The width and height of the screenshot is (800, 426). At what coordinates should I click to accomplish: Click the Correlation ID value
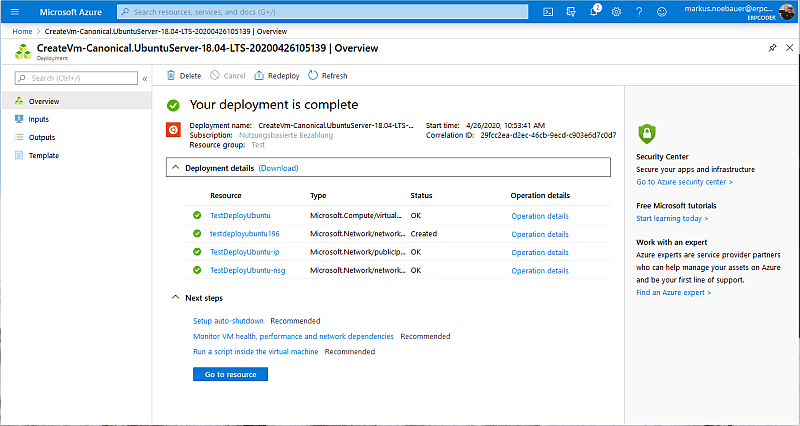click(548, 135)
